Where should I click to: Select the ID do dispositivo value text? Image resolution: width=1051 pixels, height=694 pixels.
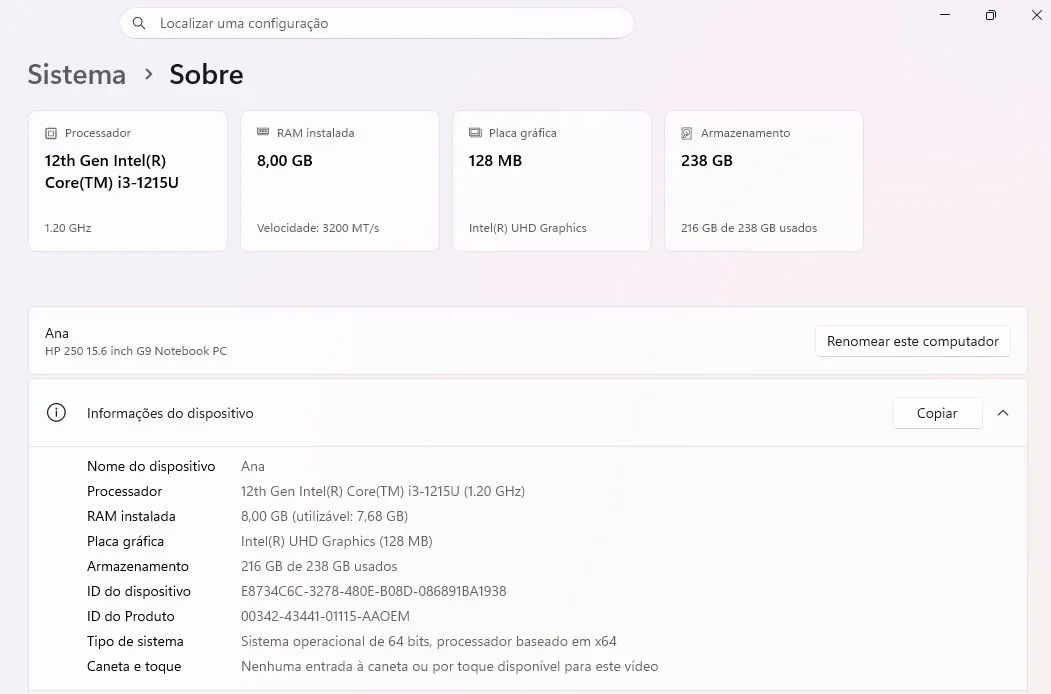373,591
